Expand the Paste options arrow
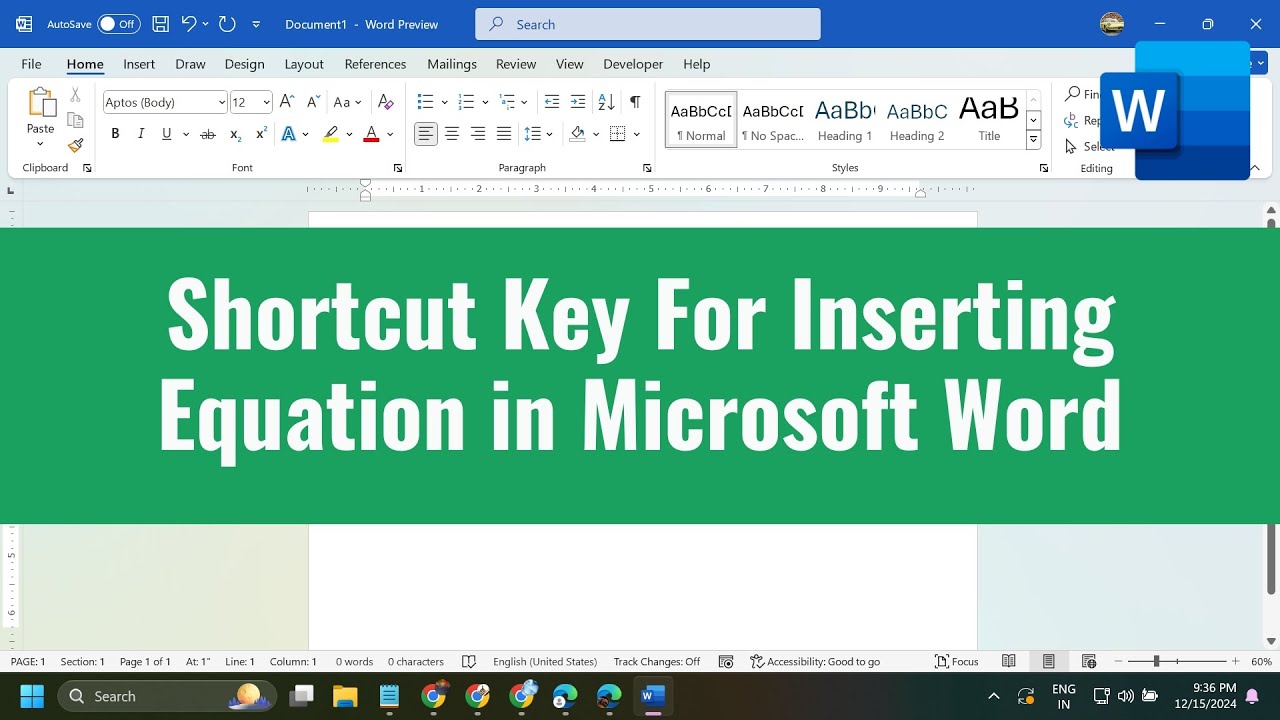This screenshot has height=720, width=1280. click(x=40, y=144)
